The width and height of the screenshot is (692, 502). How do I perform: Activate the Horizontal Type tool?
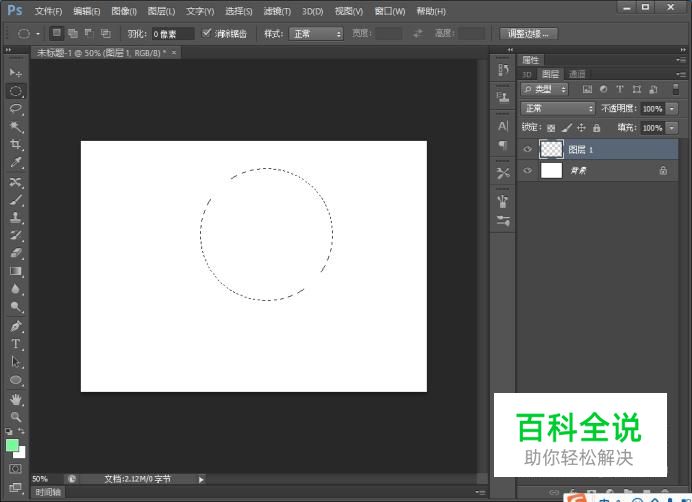tap(16, 344)
